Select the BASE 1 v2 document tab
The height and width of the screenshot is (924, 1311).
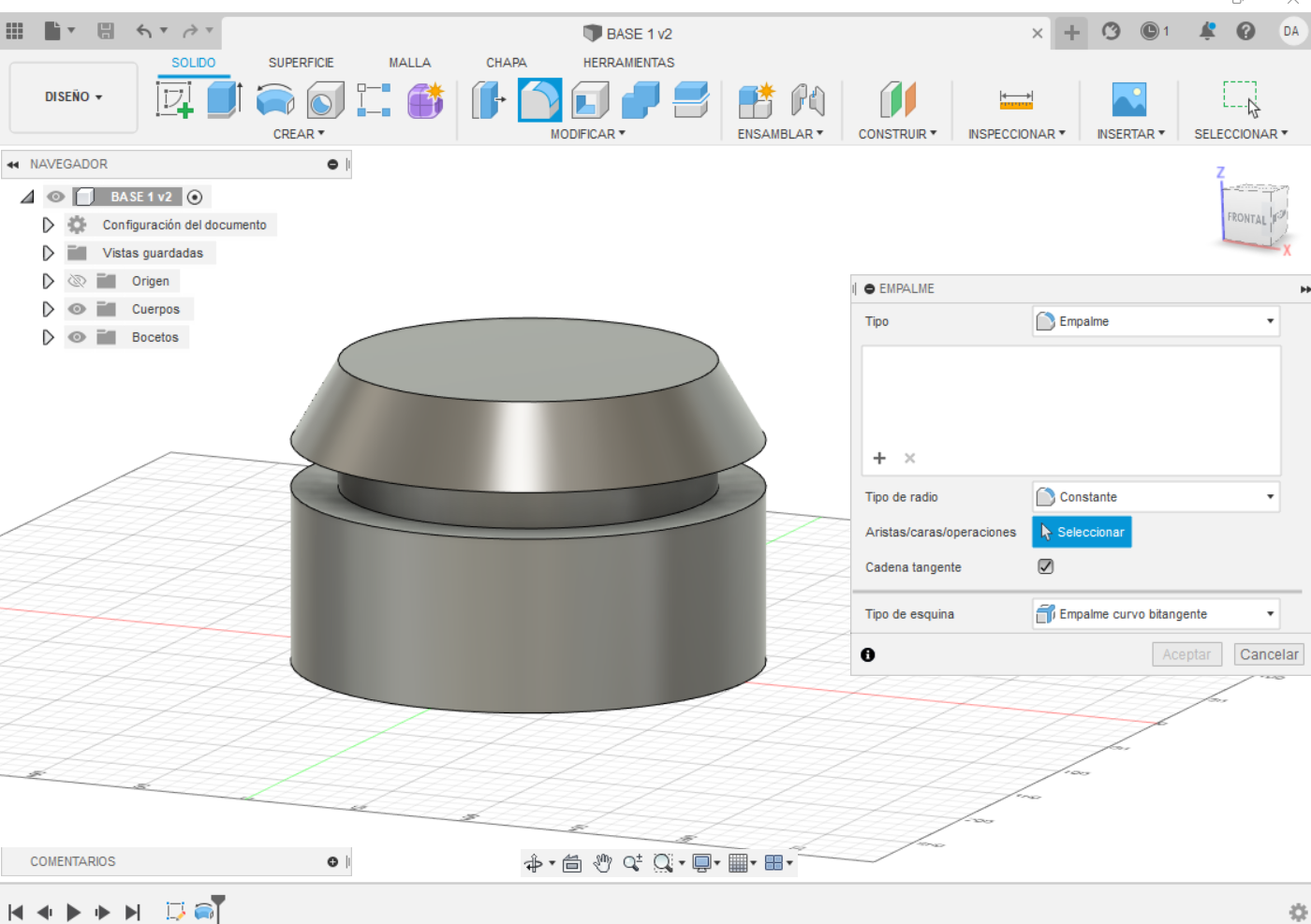tap(627, 34)
